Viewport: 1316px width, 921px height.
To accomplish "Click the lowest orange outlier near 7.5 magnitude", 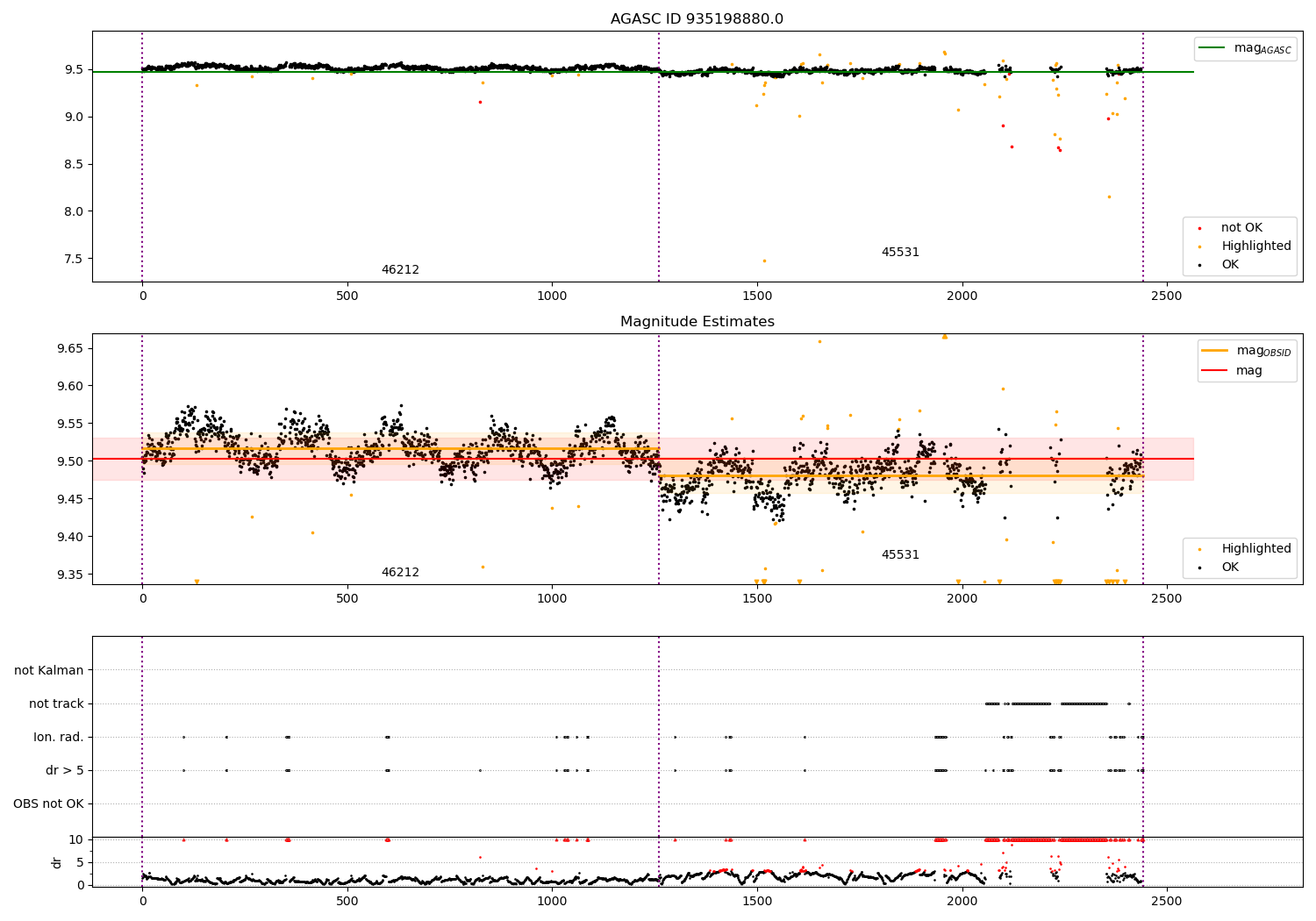I will 764,261.
